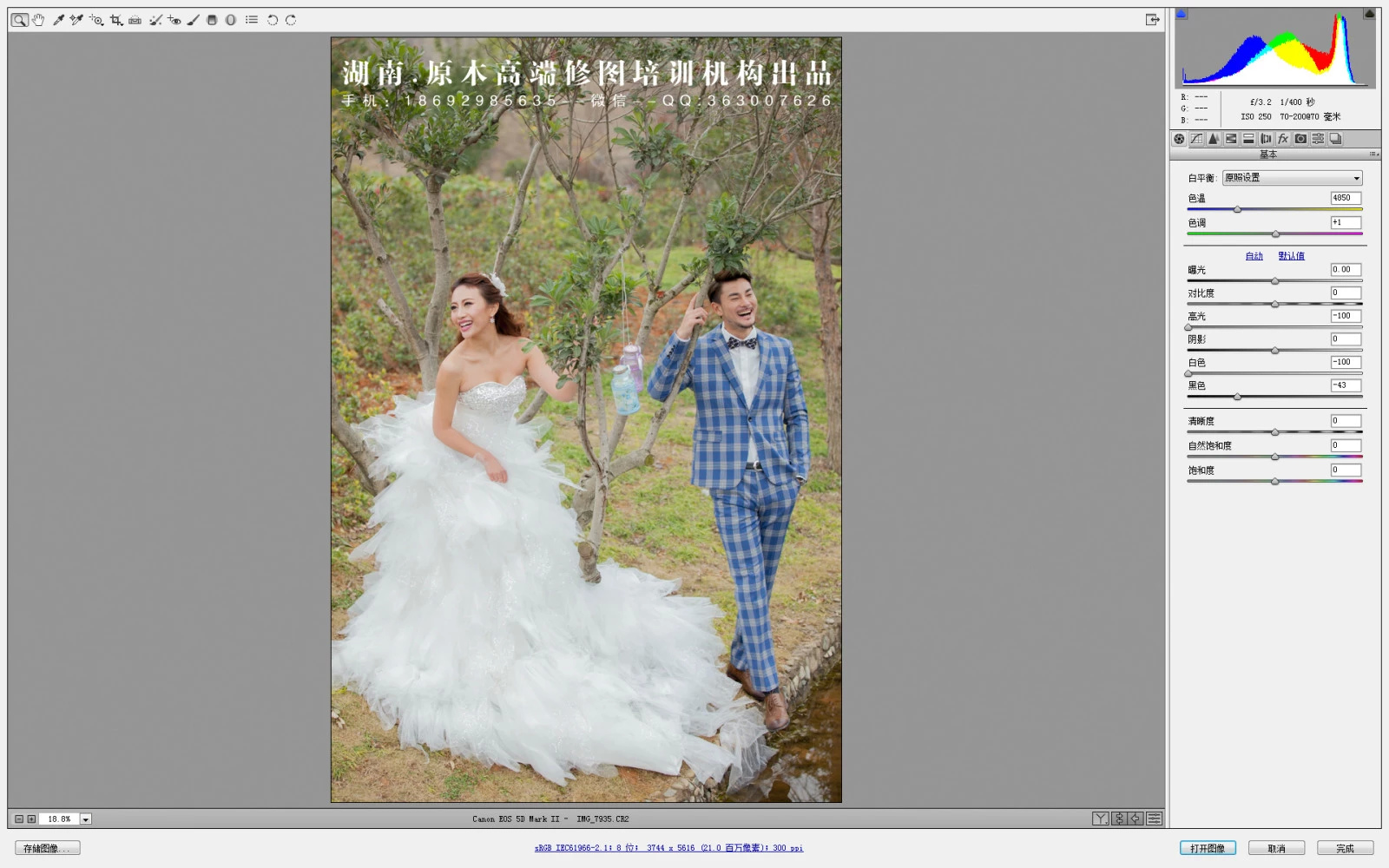Open the Basic (基本) panel tab
This screenshot has width=1389, height=868.
click(x=1179, y=139)
